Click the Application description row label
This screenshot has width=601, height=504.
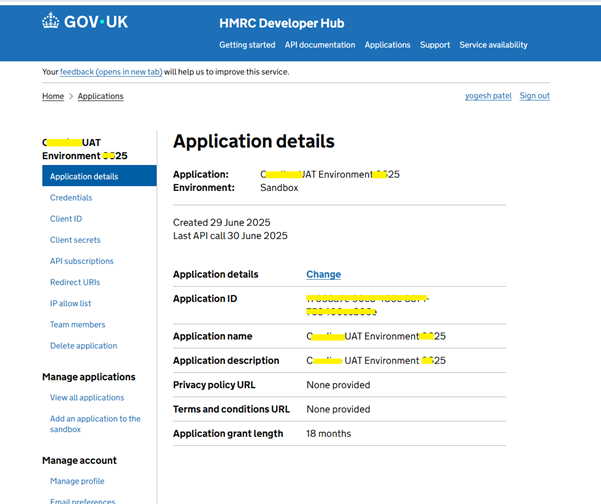pyautogui.click(x=226, y=361)
